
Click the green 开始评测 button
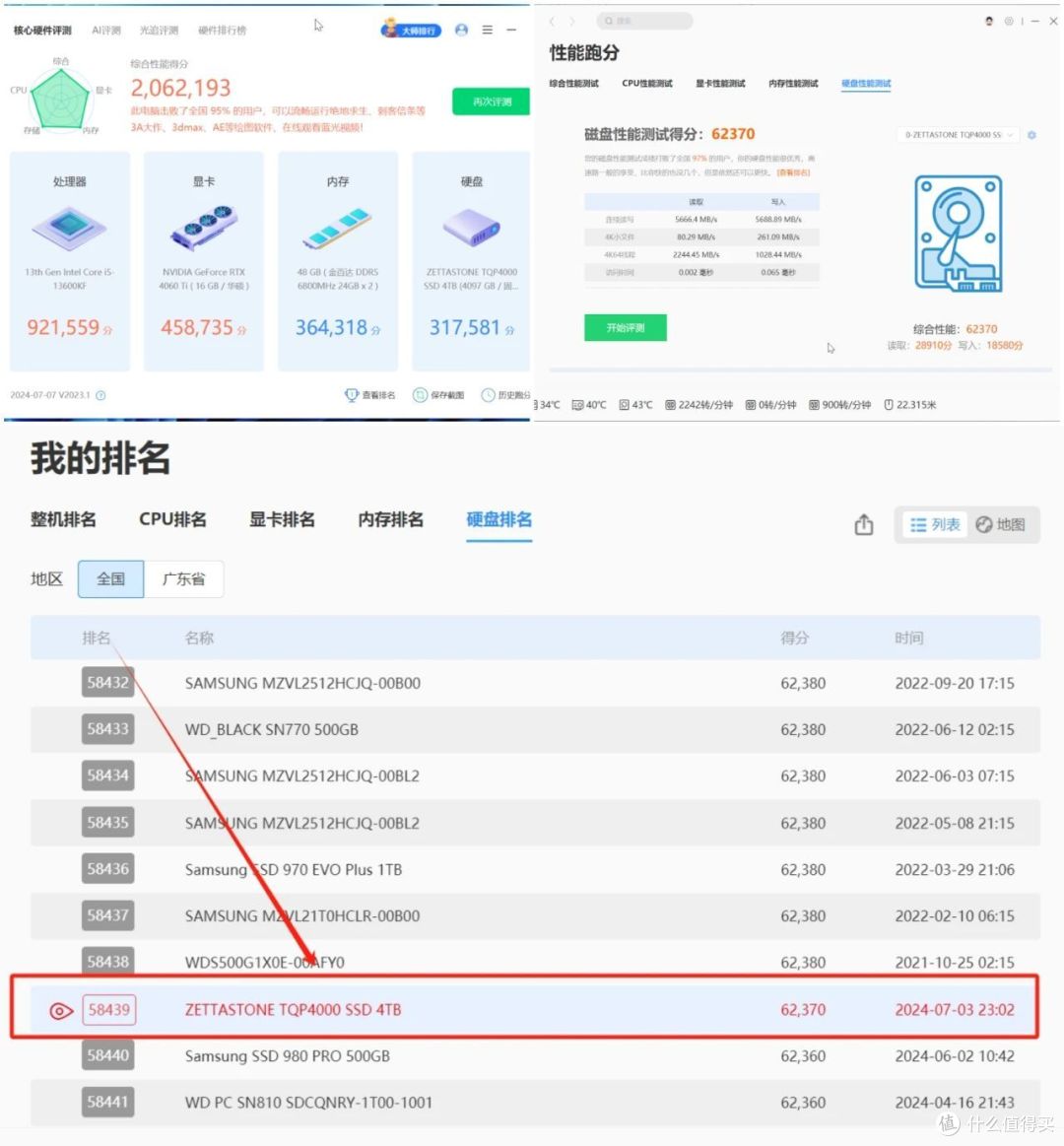[626, 327]
